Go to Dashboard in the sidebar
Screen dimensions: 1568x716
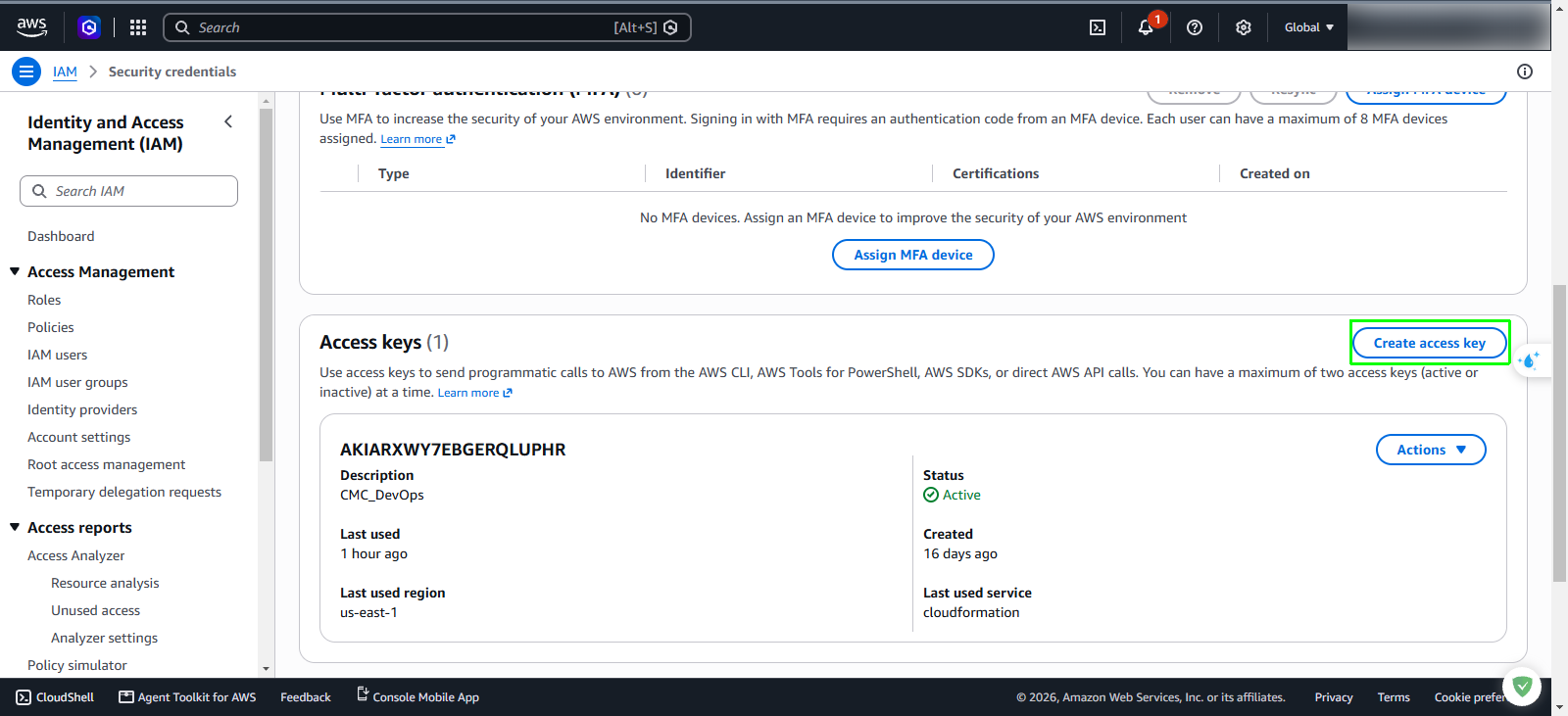pyautogui.click(x=61, y=236)
